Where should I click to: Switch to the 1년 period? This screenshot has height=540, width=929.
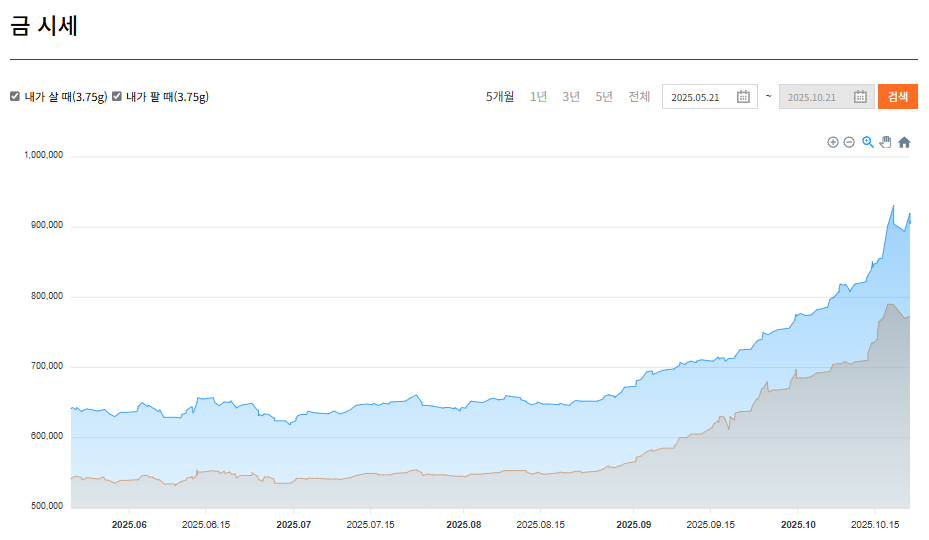538,97
